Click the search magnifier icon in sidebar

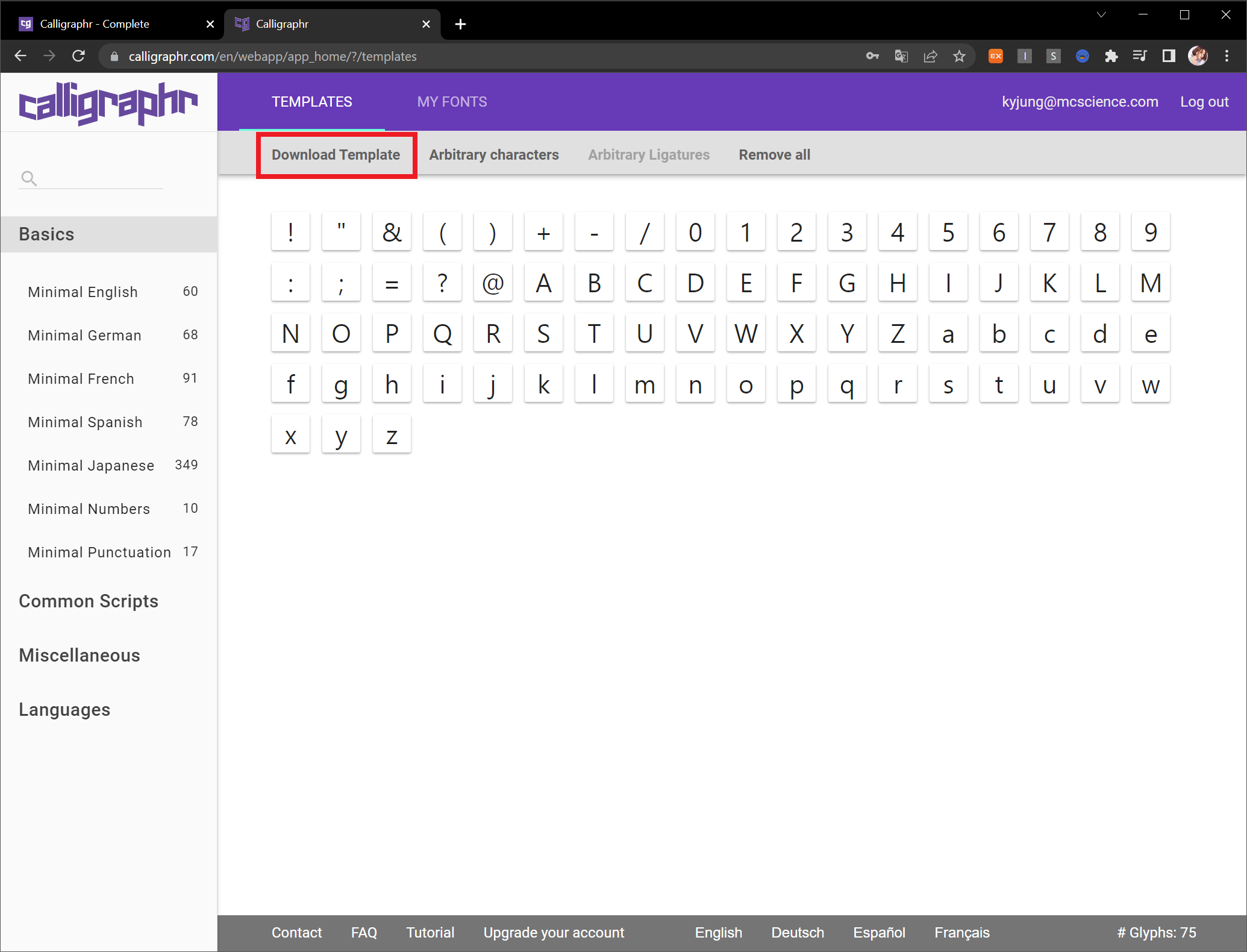(x=28, y=178)
